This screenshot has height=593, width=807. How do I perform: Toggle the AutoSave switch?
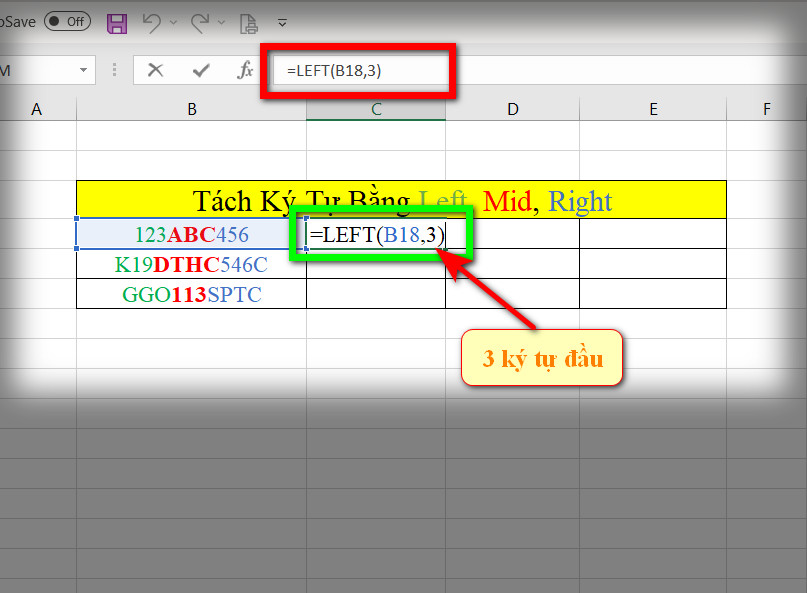(x=67, y=22)
